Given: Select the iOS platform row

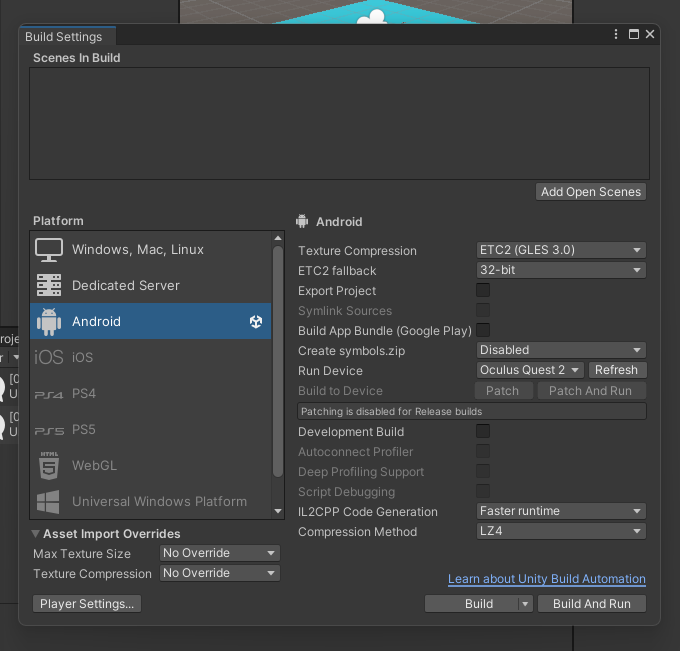Looking at the screenshot, I should [x=150, y=357].
